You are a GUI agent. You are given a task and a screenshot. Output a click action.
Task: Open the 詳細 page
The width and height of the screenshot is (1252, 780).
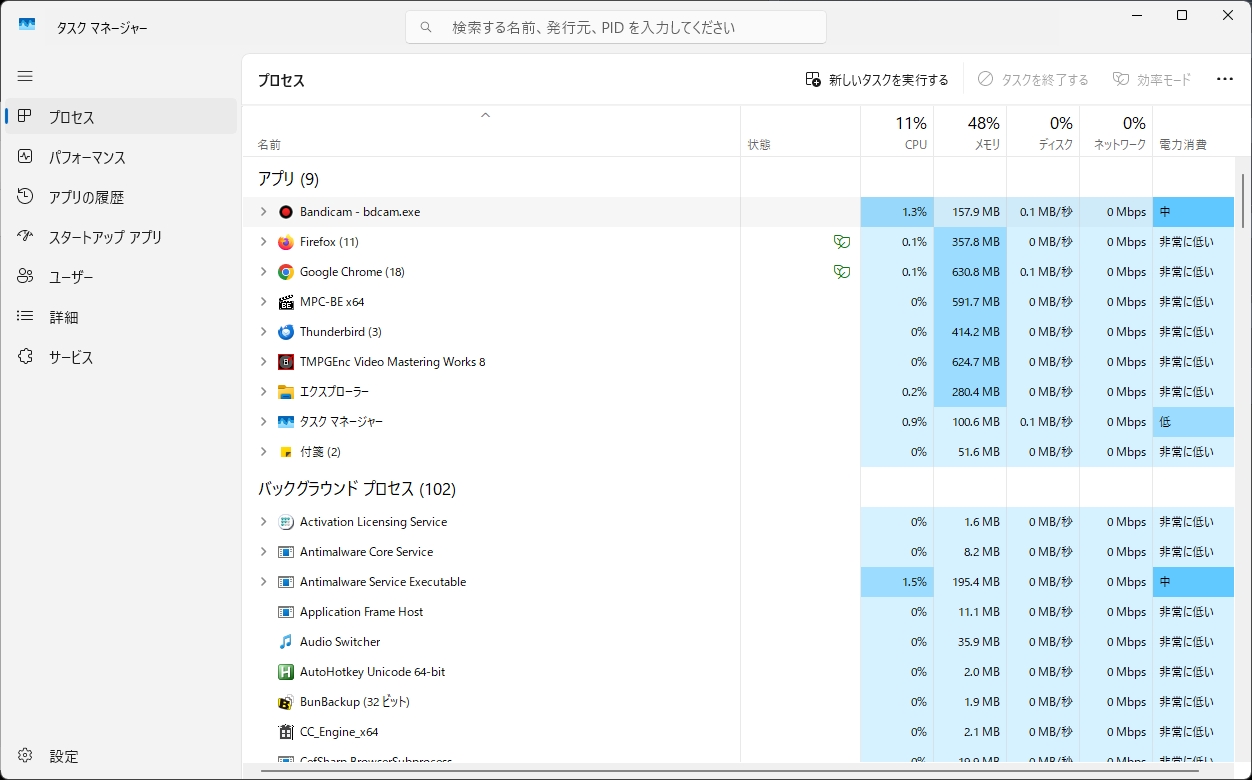pyautogui.click(x=121, y=317)
